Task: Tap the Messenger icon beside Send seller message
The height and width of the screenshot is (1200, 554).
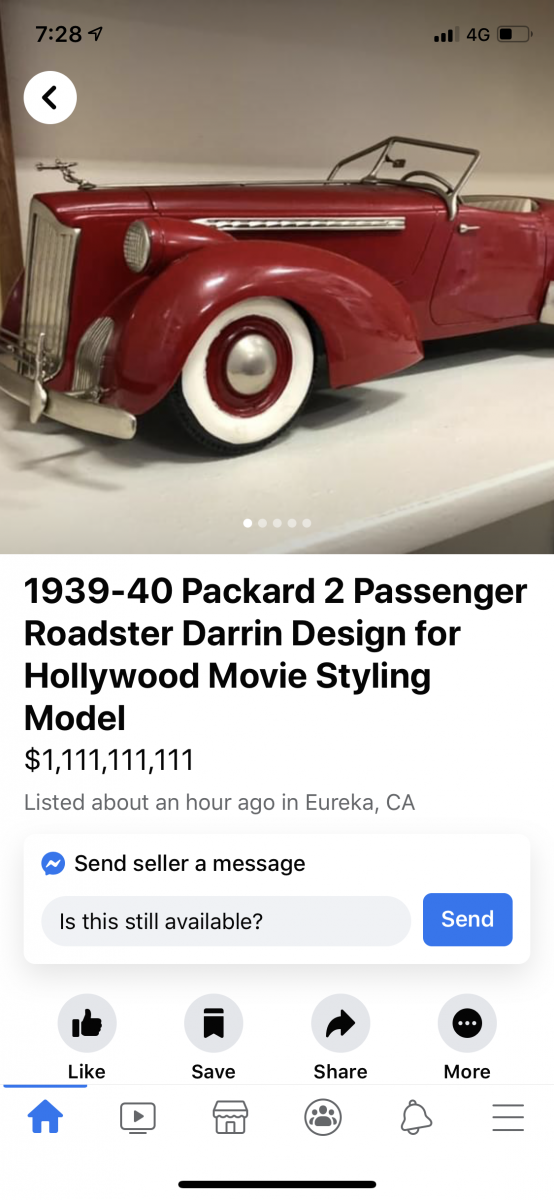Action: point(53,863)
